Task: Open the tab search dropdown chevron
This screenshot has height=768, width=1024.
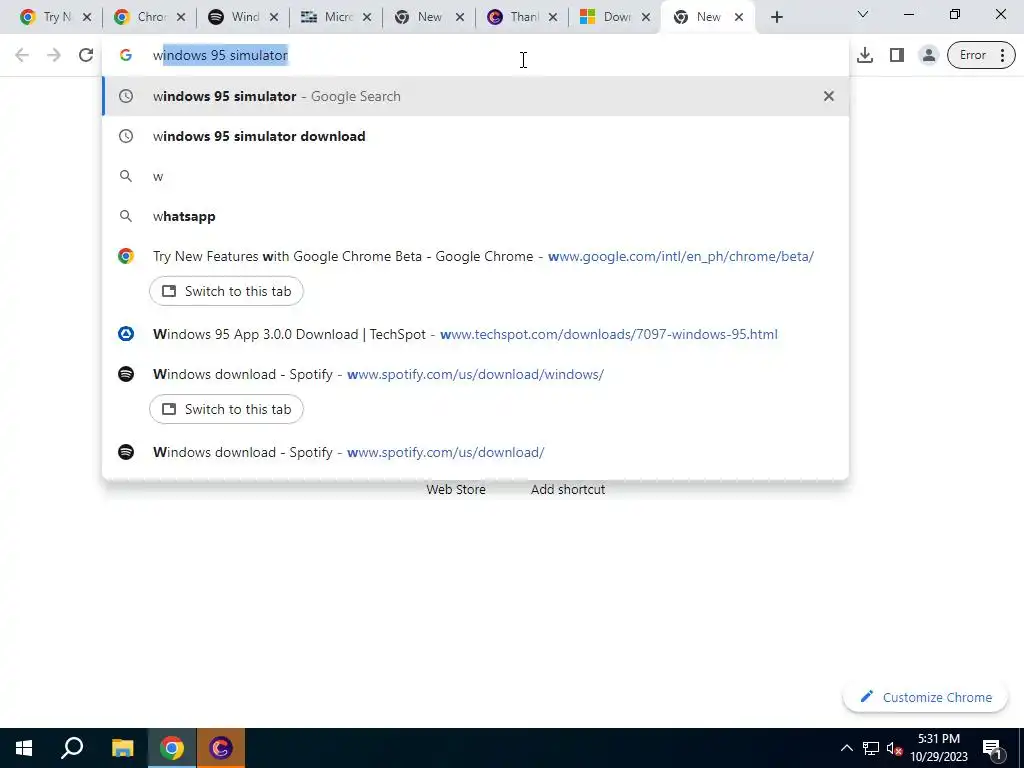Action: (x=863, y=14)
